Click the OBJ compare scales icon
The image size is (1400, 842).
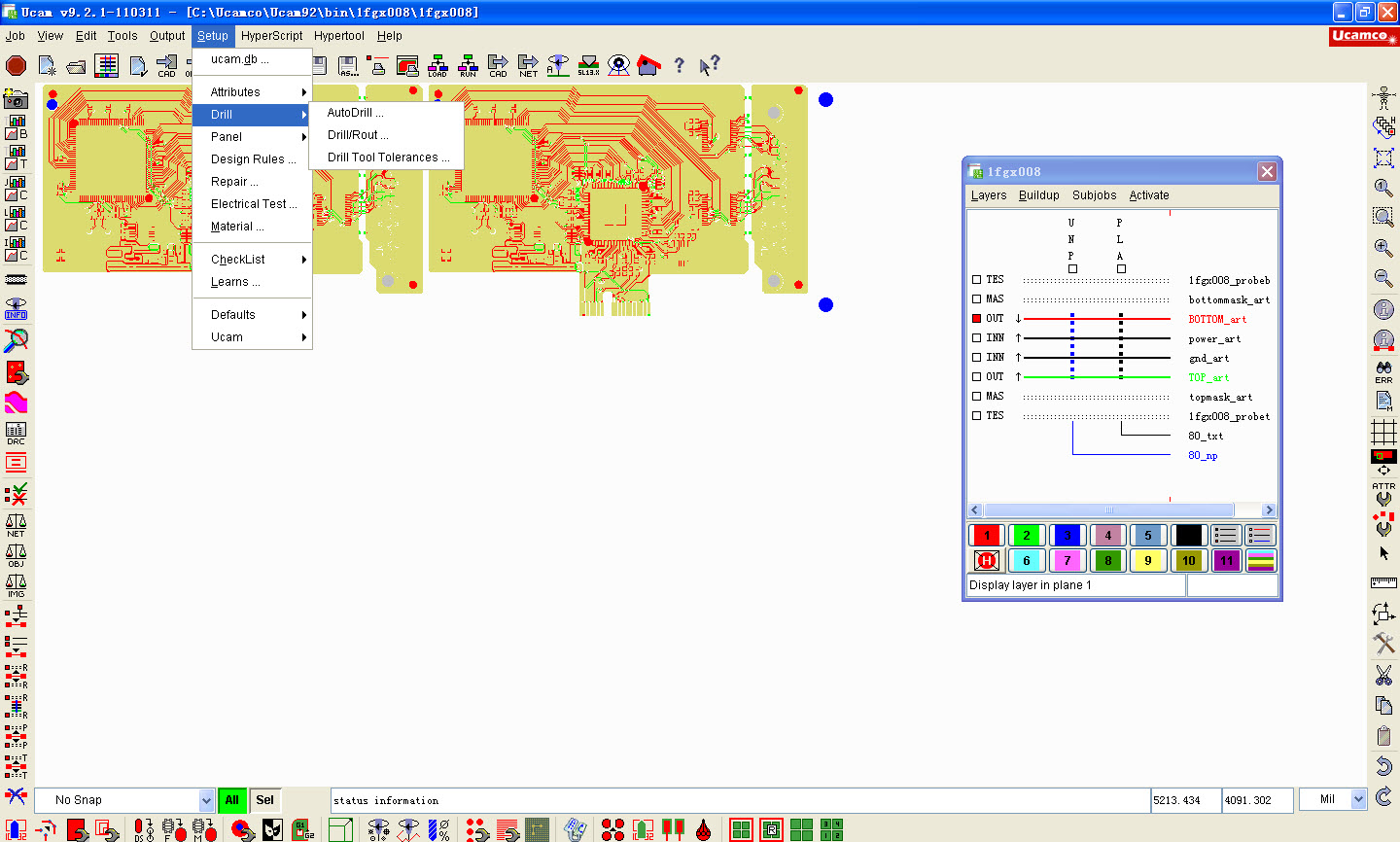(16, 555)
